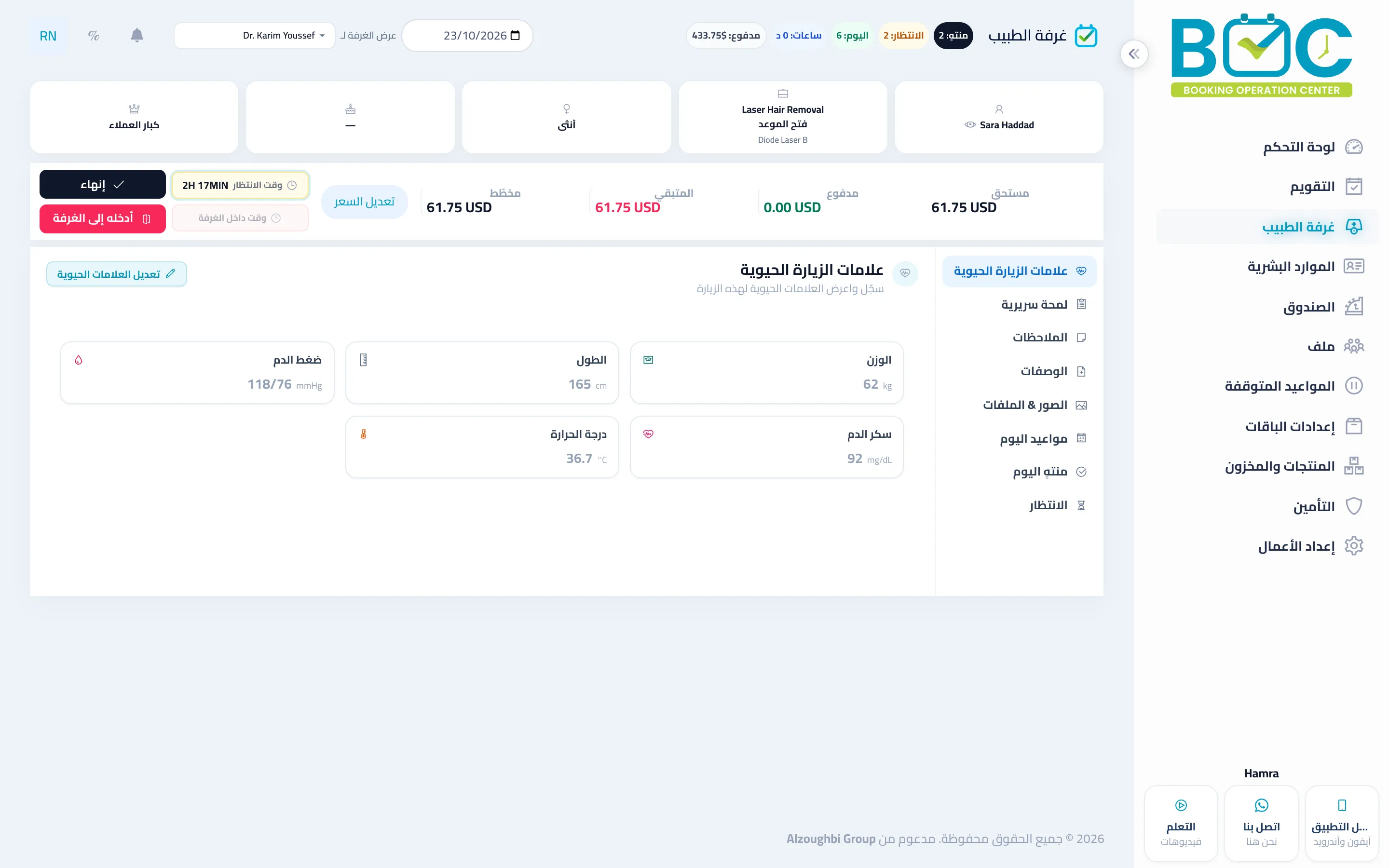Select وقت الانتظار waiting time chip

[x=240, y=185]
